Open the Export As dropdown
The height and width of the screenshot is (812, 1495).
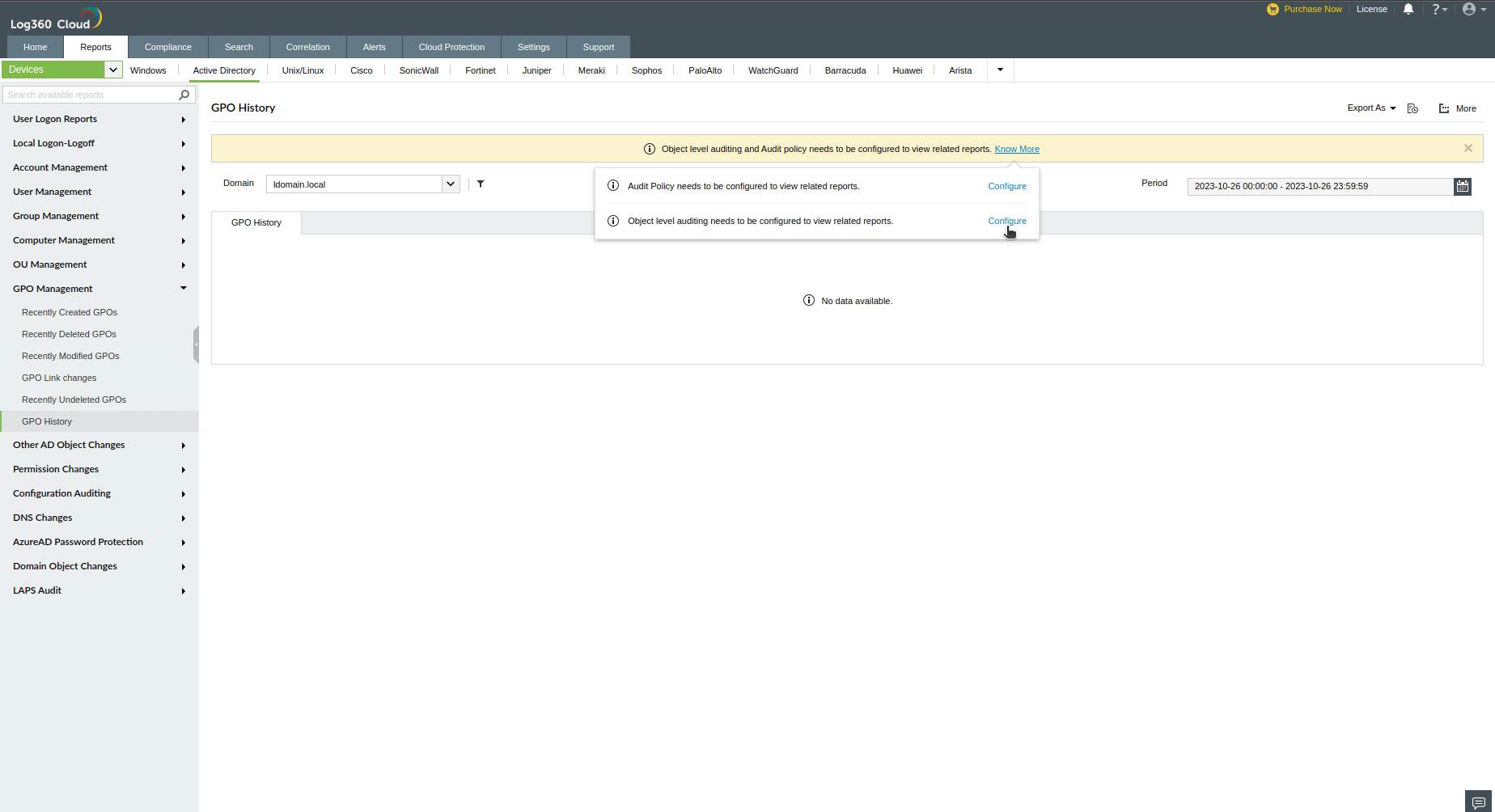(1371, 108)
